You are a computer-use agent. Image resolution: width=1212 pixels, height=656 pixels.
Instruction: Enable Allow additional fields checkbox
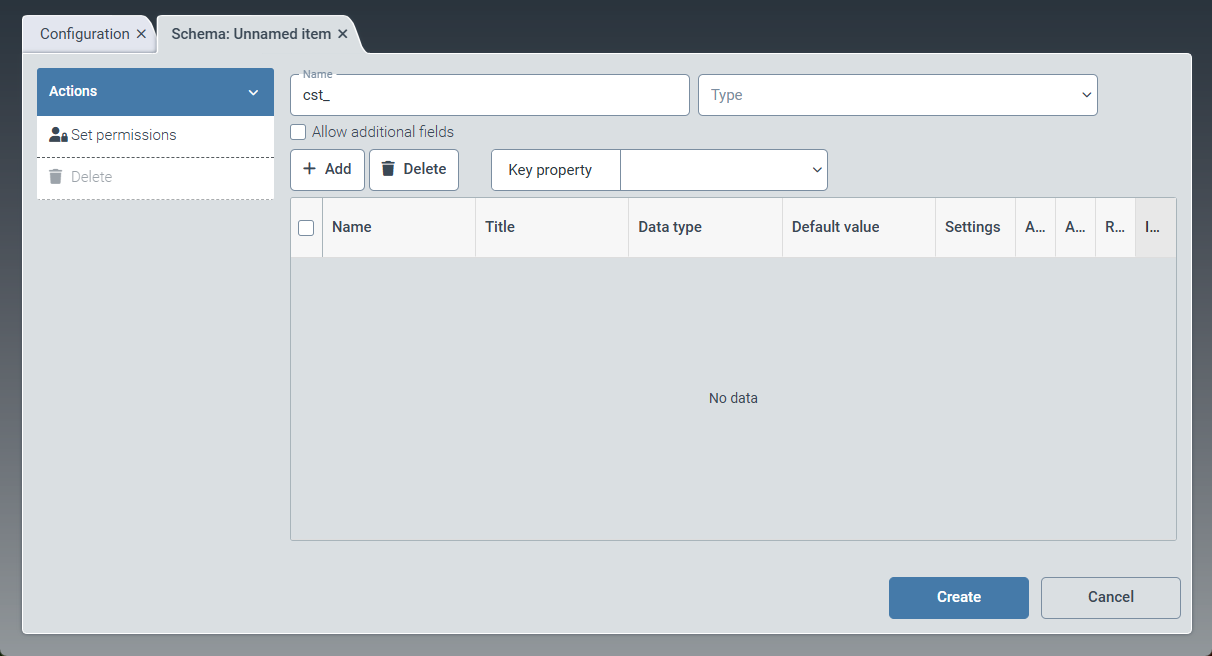(x=298, y=132)
